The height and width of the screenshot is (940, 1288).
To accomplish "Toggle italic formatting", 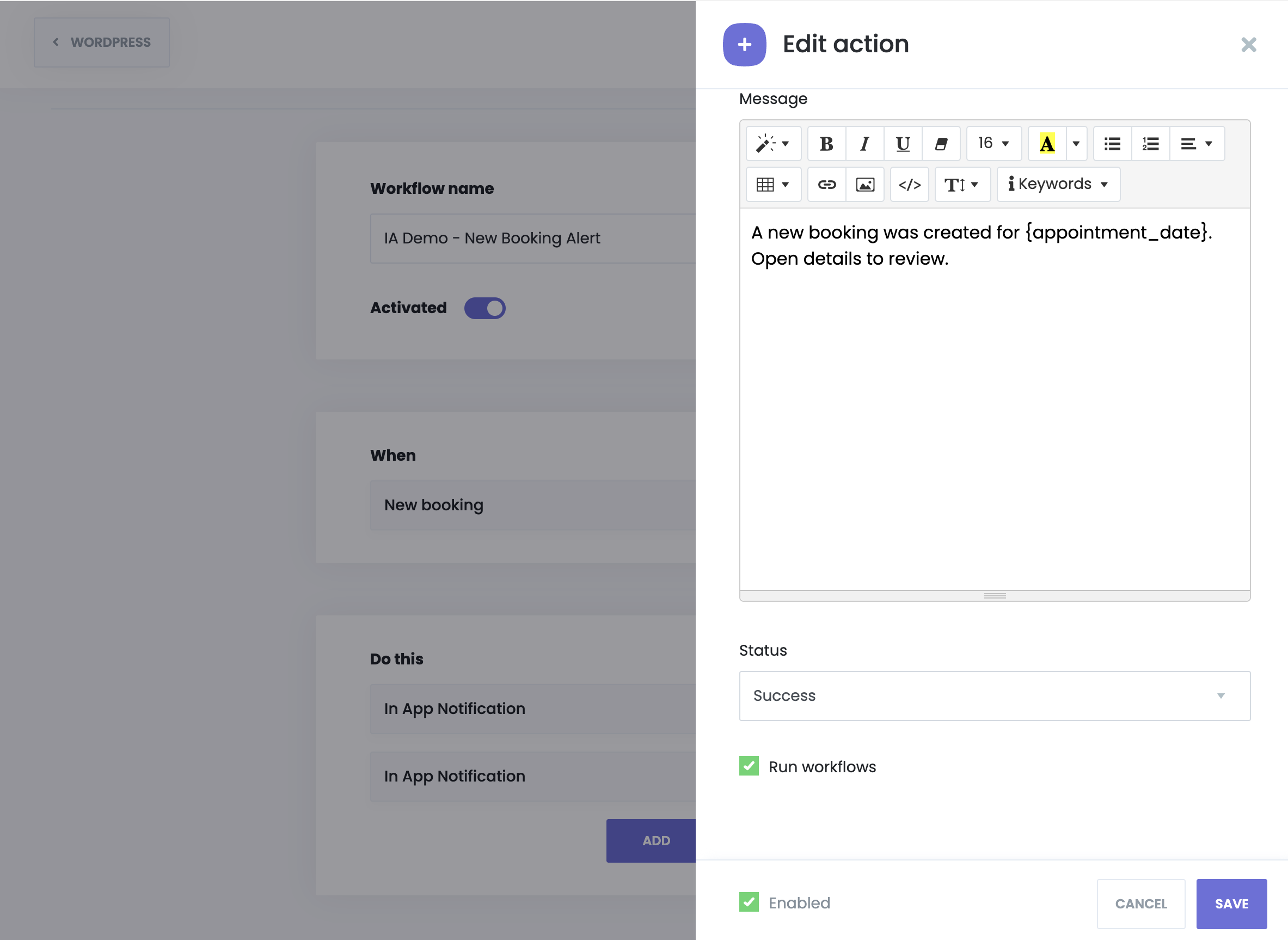I will [x=864, y=143].
